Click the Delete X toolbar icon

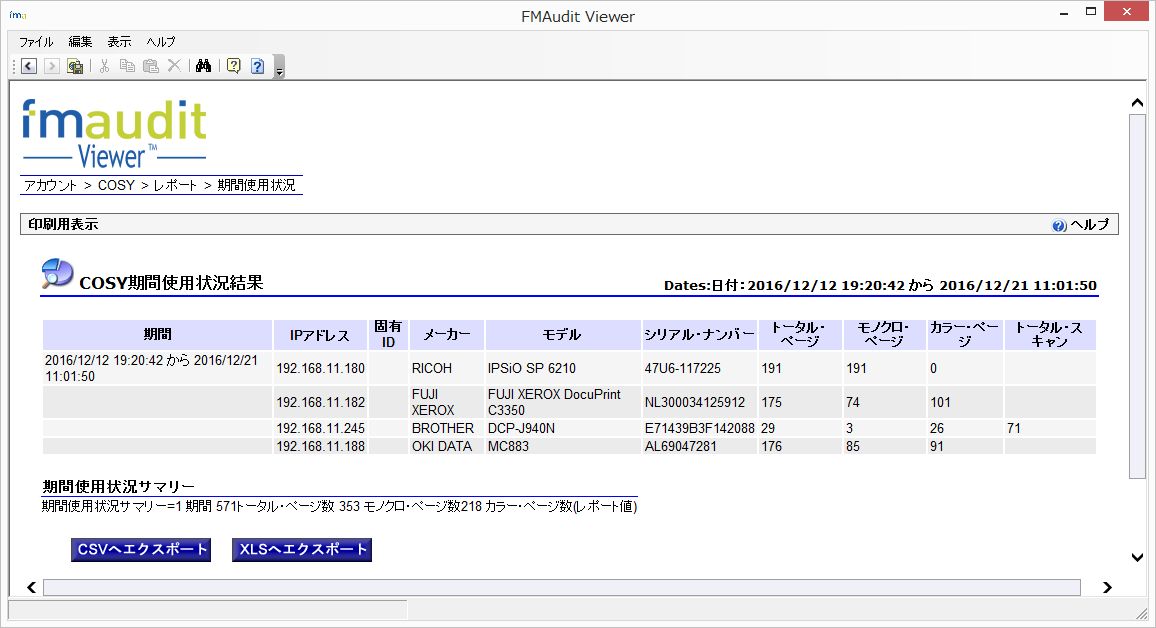(174, 66)
